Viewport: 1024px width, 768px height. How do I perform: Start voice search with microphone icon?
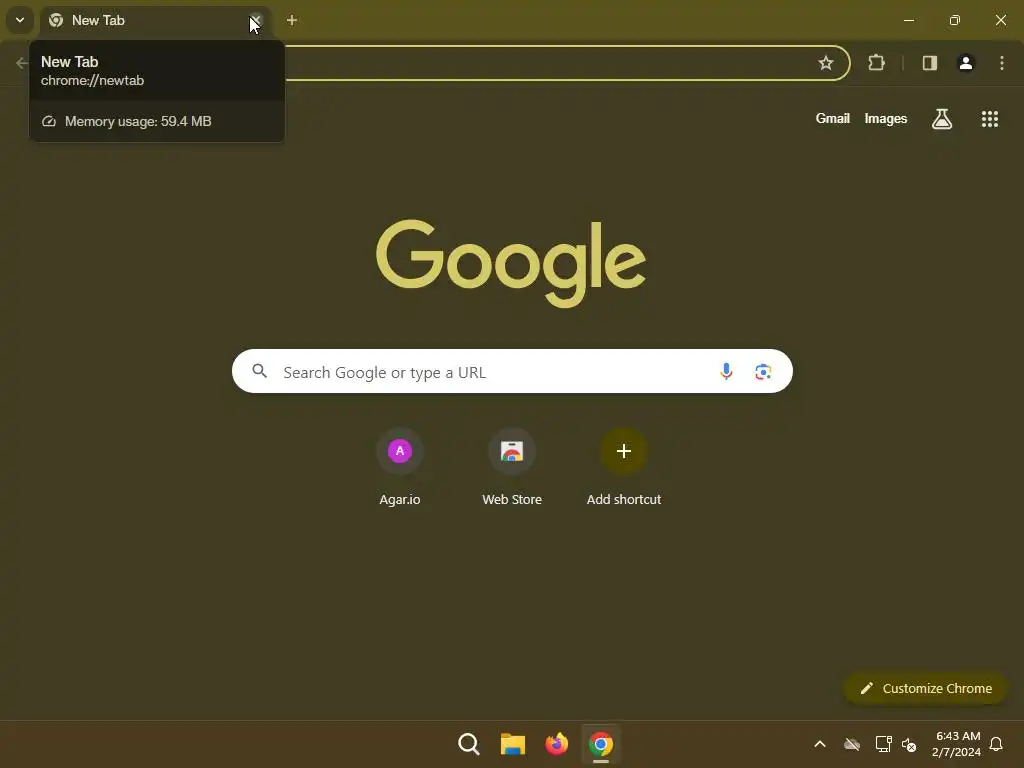point(726,372)
